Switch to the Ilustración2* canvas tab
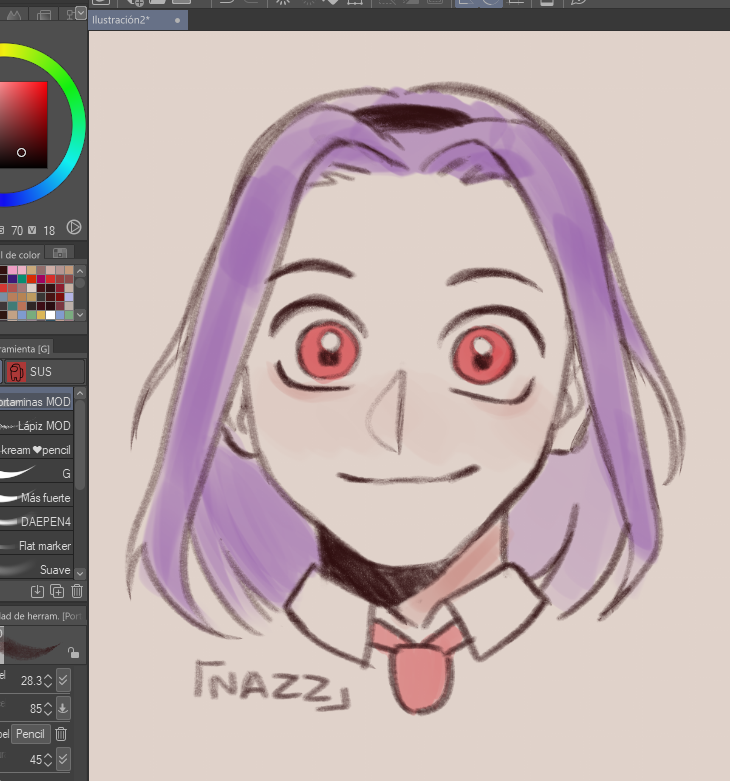Viewport: 730px width, 781px height. pyautogui.click(x=138, y=20)
